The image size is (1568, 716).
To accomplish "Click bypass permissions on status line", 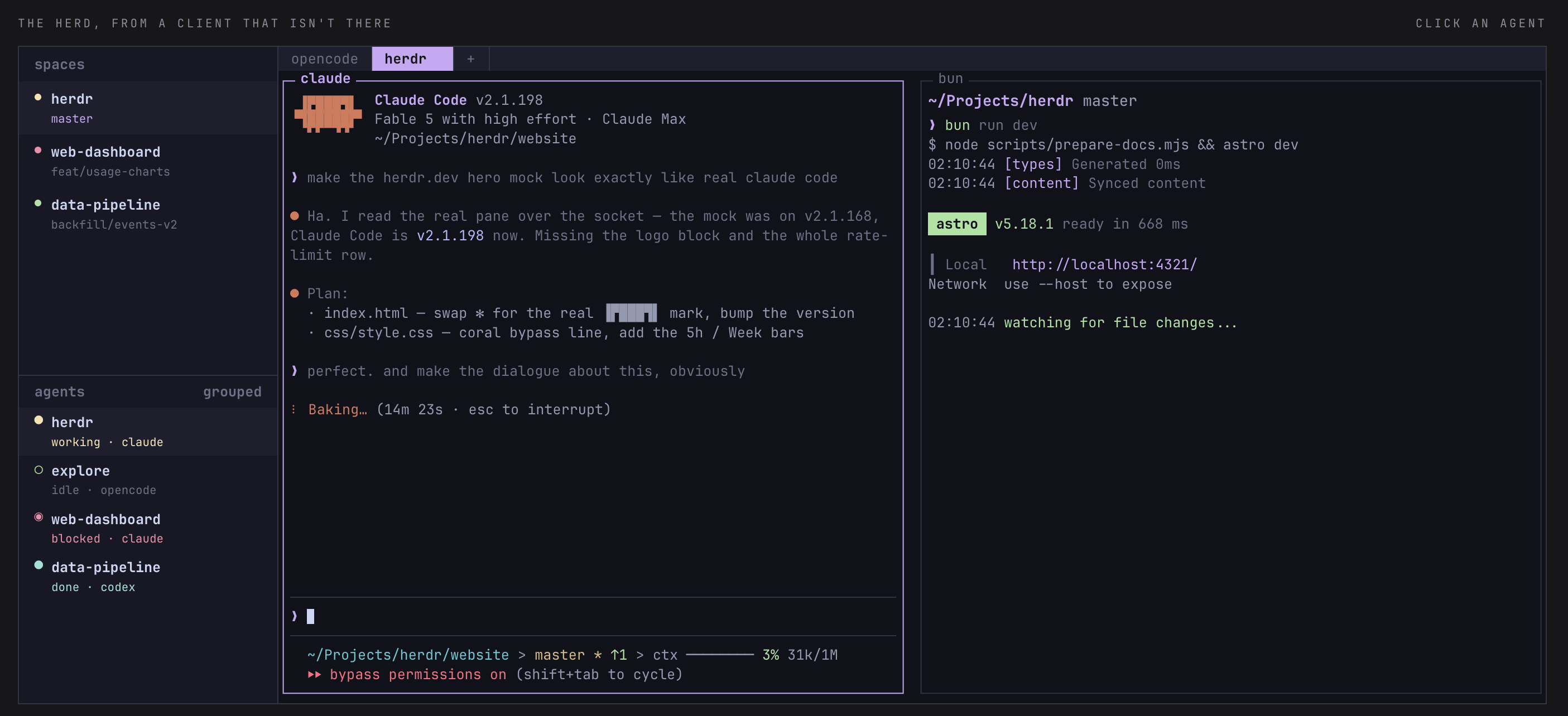I will click(417, 675).
